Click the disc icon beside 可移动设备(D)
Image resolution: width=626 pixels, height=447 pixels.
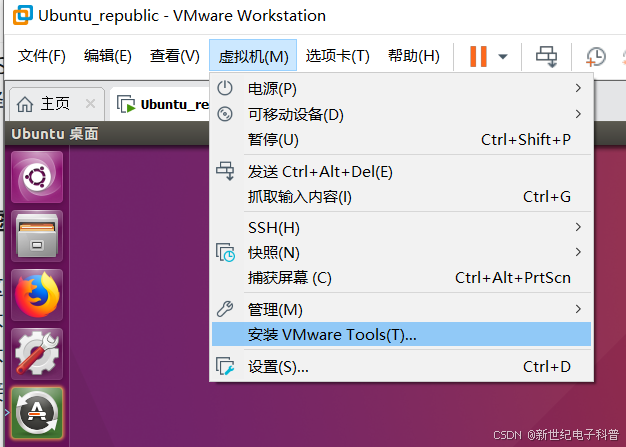coord(225,114)
